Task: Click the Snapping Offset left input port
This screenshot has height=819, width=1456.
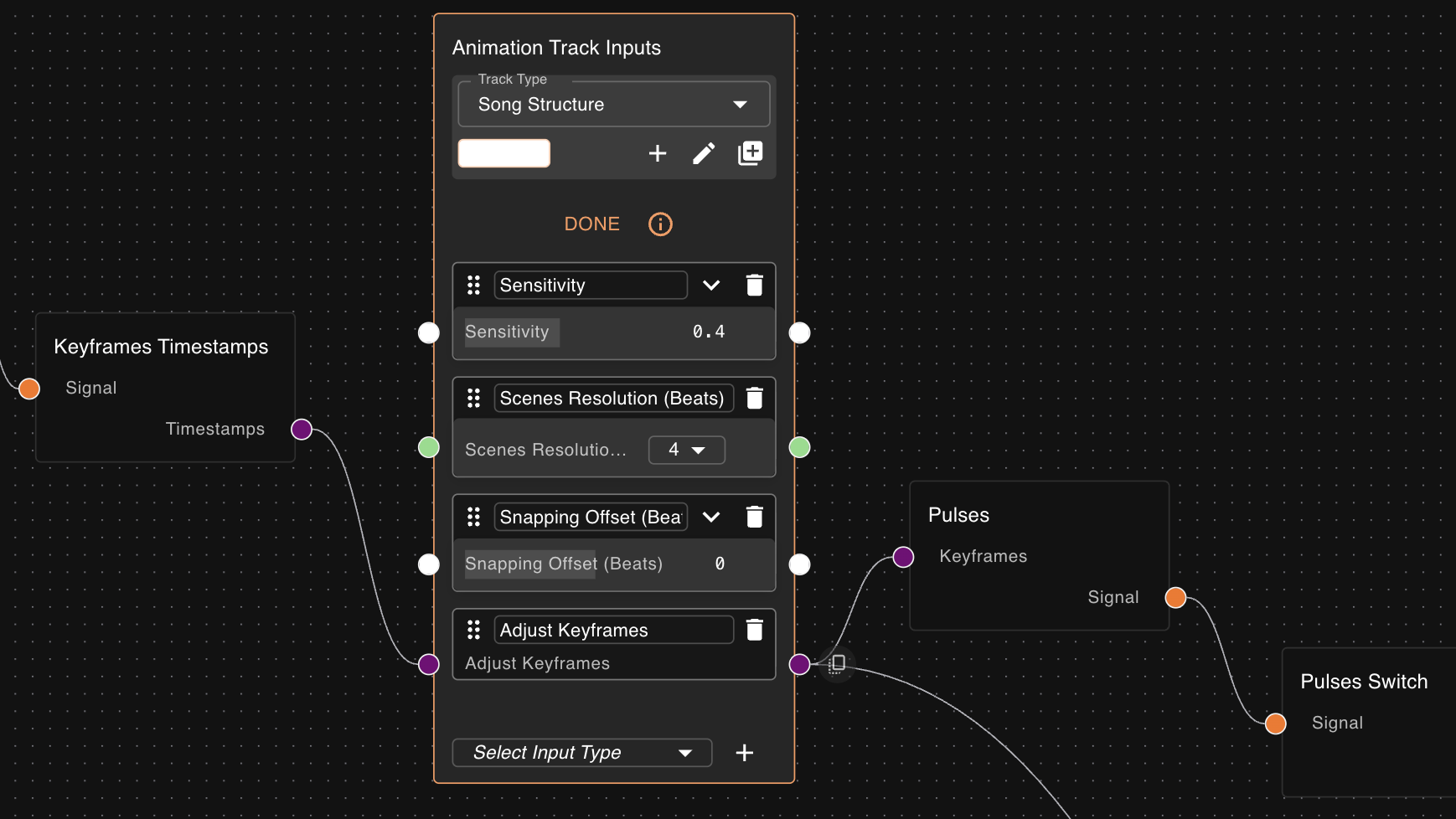Action: coord(429,564)
